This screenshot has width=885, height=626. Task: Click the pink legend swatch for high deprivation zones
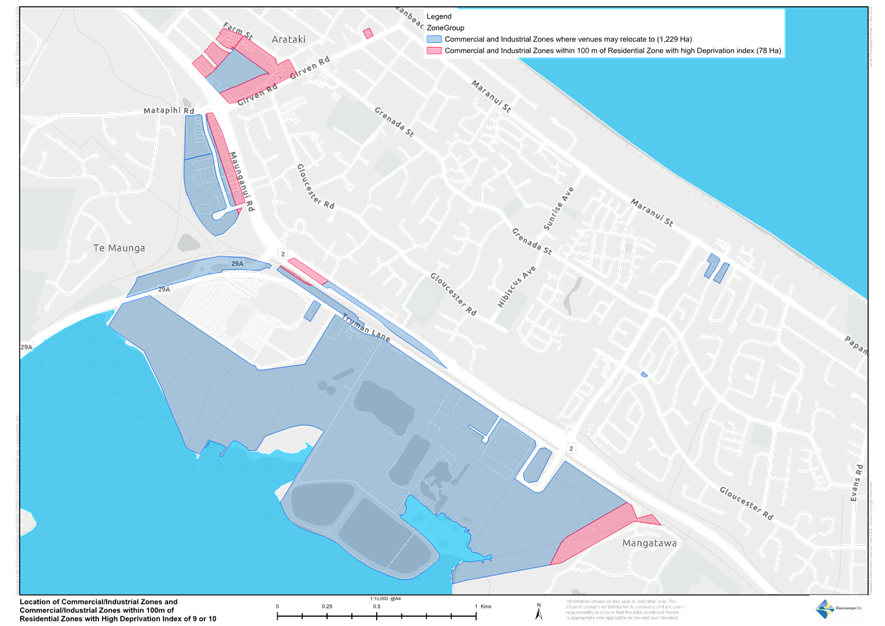pos(434,51)
